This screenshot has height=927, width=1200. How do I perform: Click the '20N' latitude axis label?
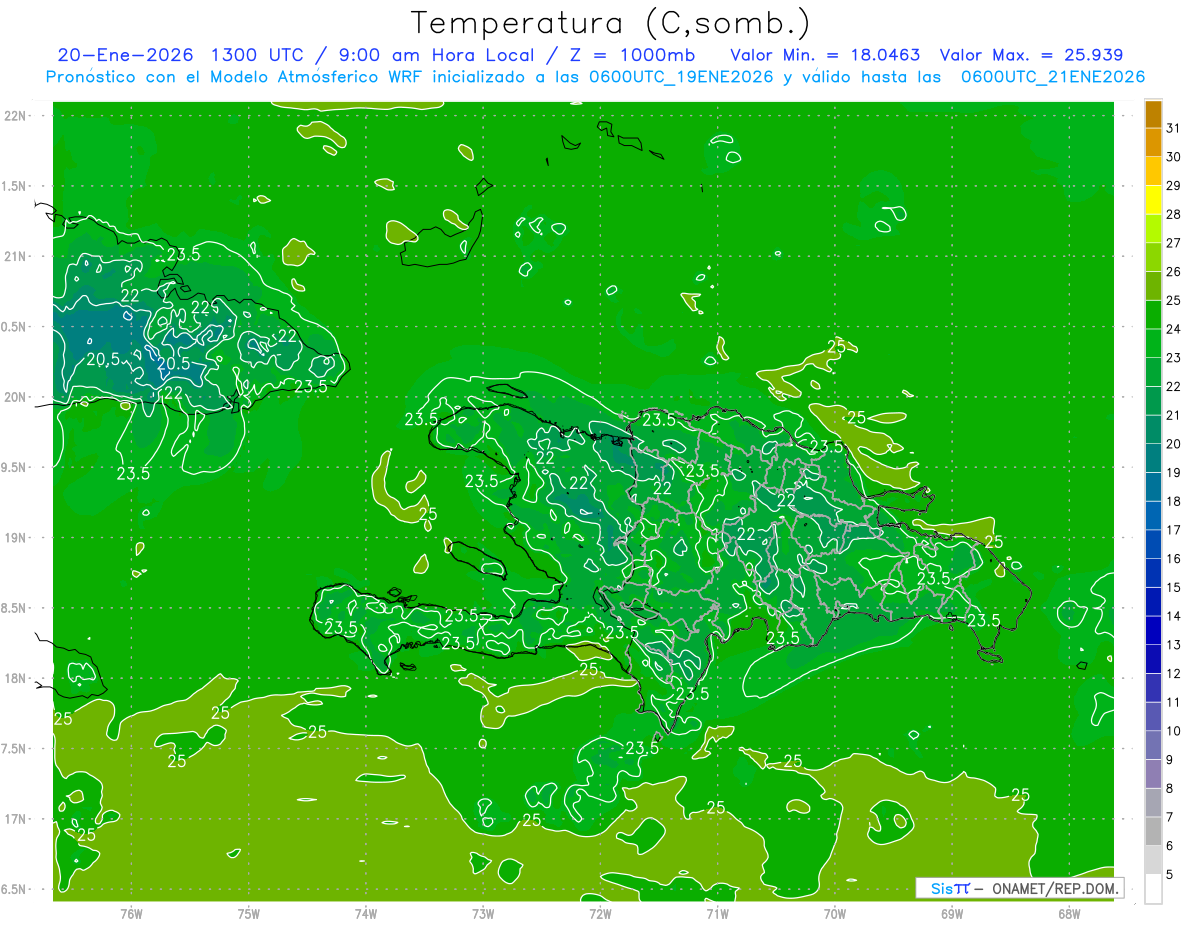(x=16, y=397)
